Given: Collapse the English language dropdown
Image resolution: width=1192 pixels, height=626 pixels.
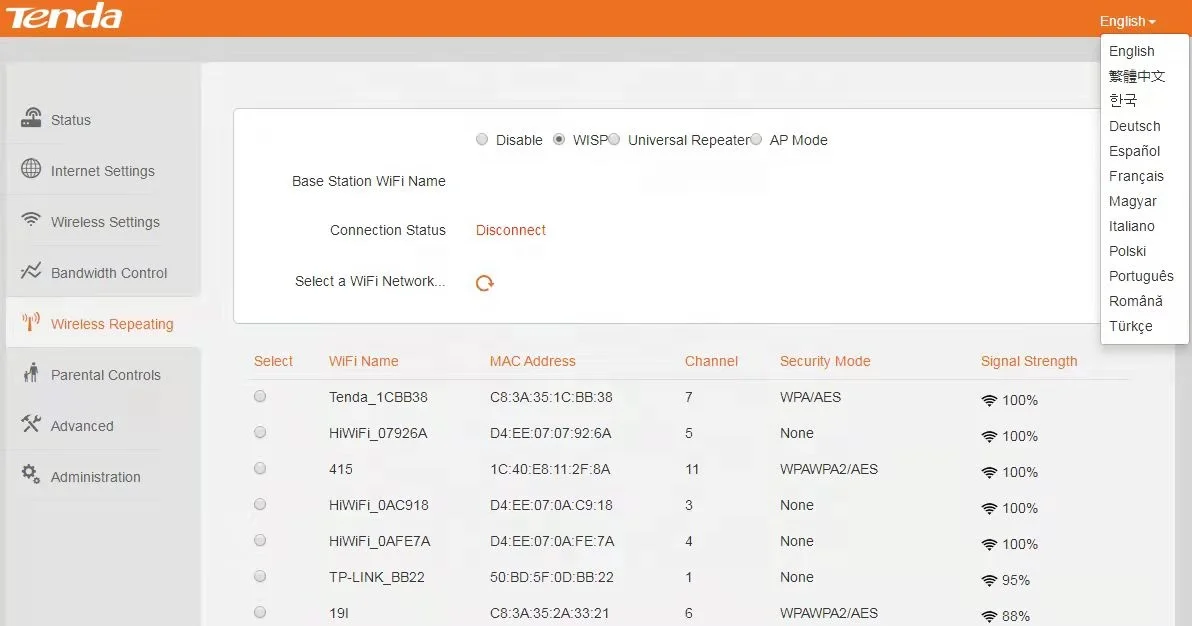Looking at the screenshot, I should pyautogui.click(x=1127, y=21).
